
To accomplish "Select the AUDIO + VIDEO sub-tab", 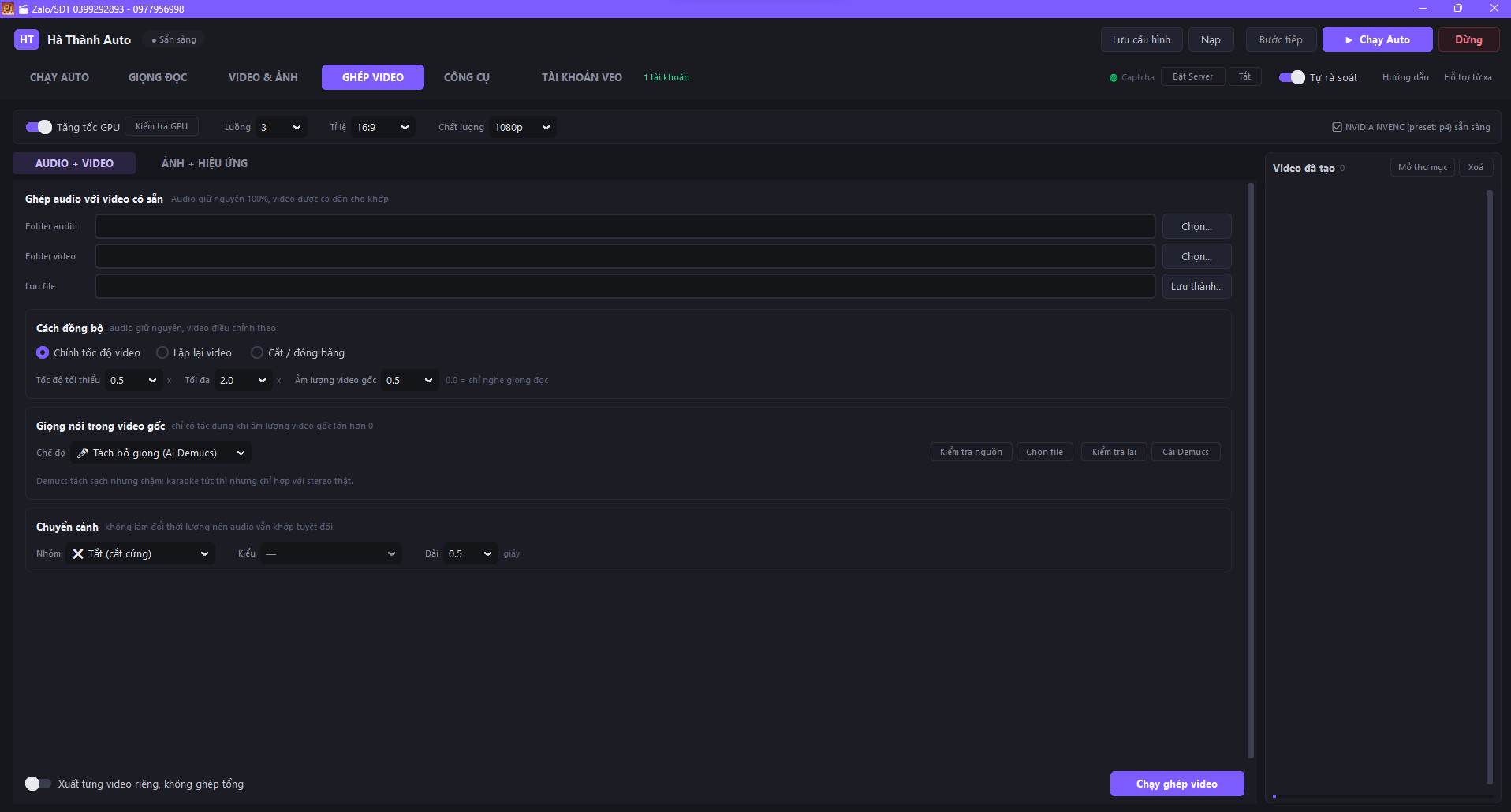I will (74, 163).
